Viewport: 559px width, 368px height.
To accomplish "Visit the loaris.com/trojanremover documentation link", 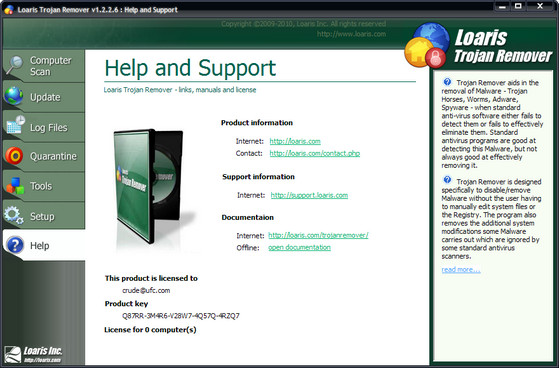I will [x=318, y=235].
